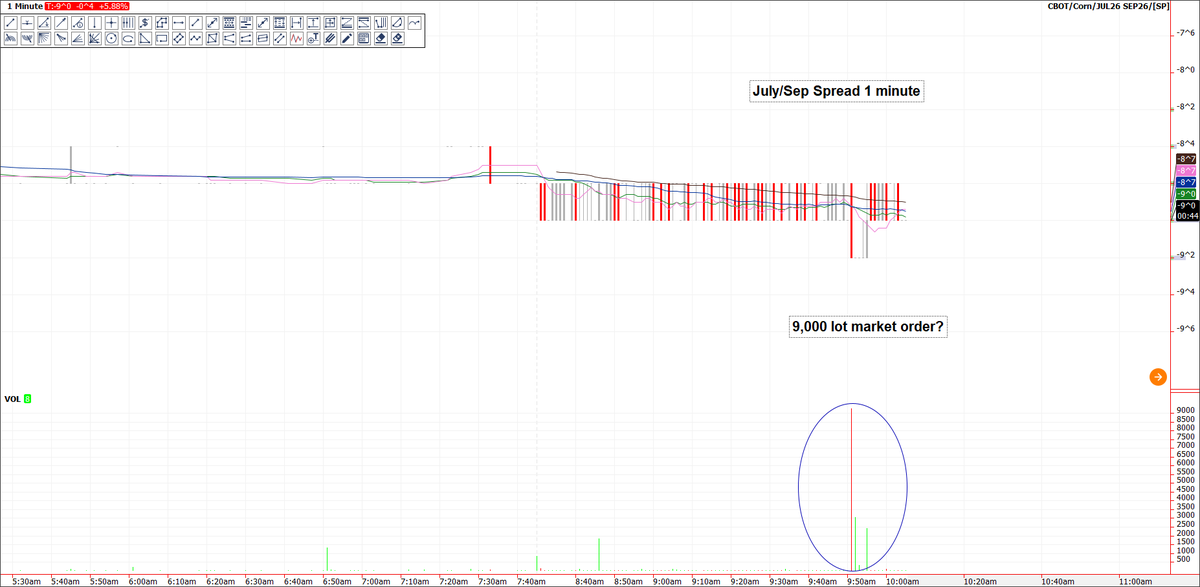Viewport: 1200px width, 587px height.
Task: Click the brown -8^7 price tag
Action: (x=1186, y=159)
